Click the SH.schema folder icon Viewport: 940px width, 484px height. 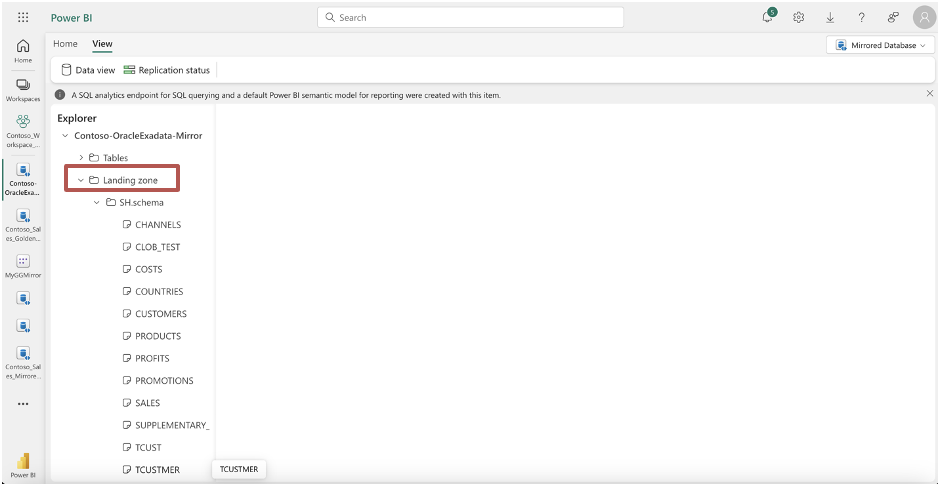click(x=110, y=203)
